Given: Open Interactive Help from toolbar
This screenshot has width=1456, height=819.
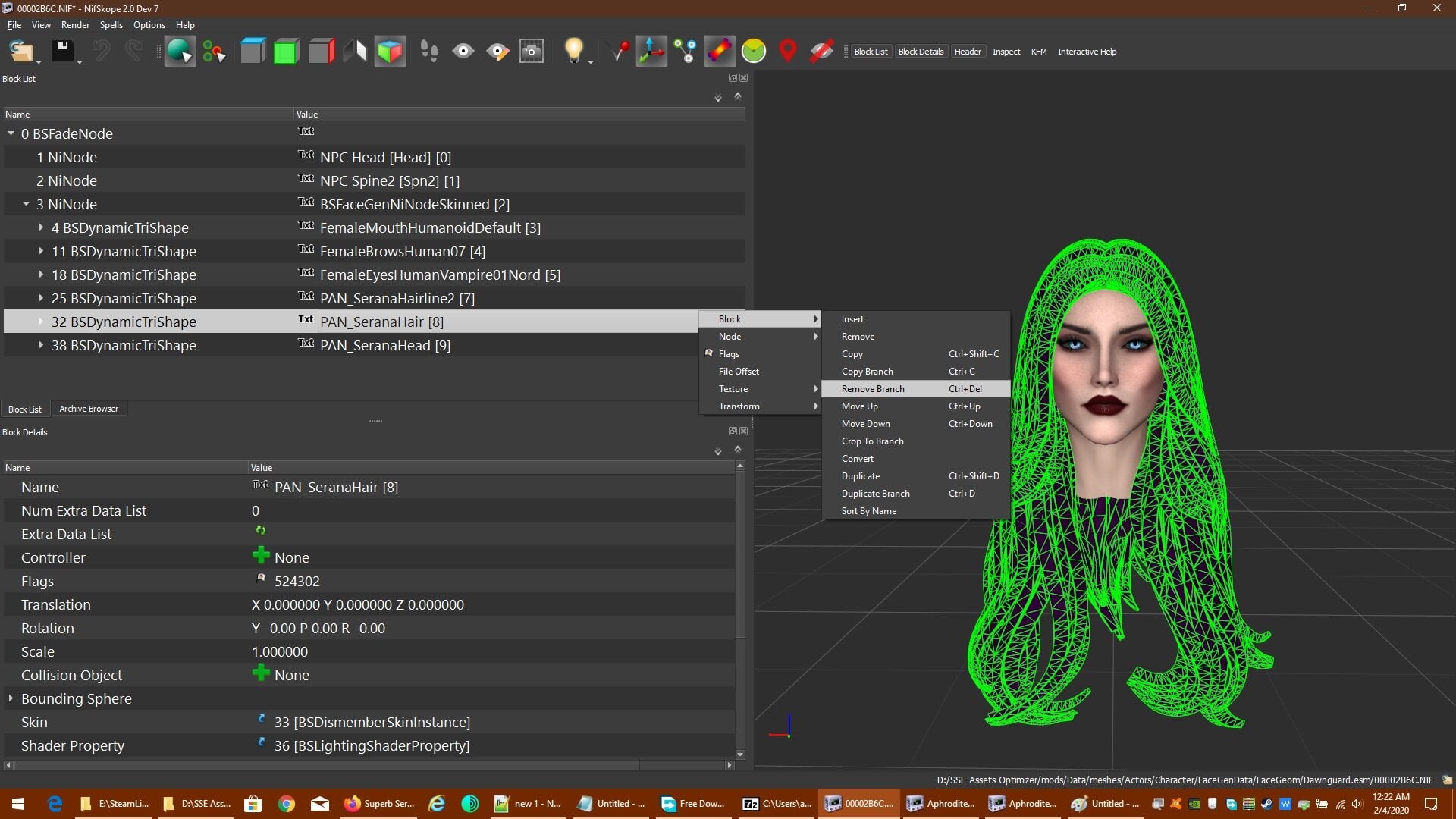Looking at the screenshot, I should tap(1087, 52).
